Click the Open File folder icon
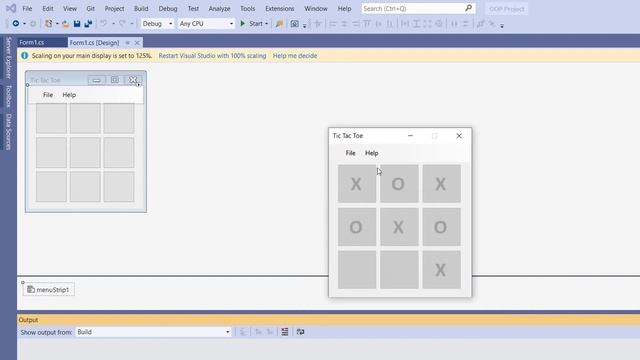Screen dimensions: 640x360 (x=65, y=24)
